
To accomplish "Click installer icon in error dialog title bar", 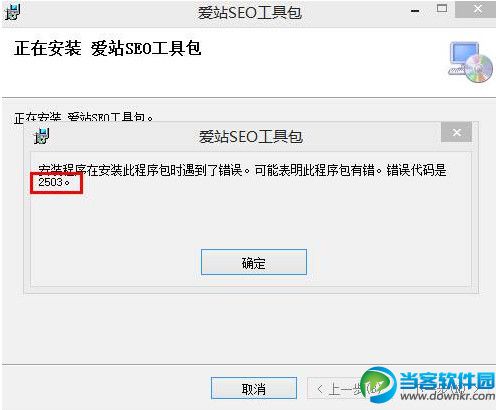I will point(42,136).
